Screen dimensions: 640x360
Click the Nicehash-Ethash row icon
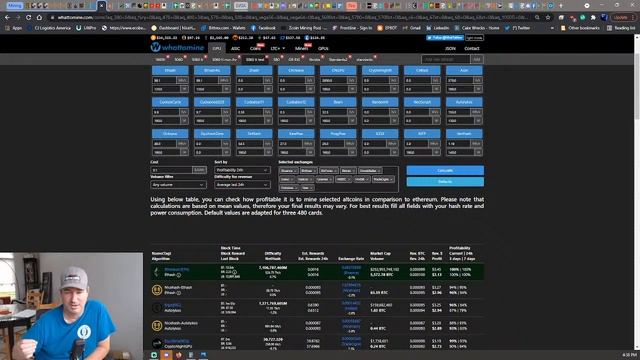point(157,290)
